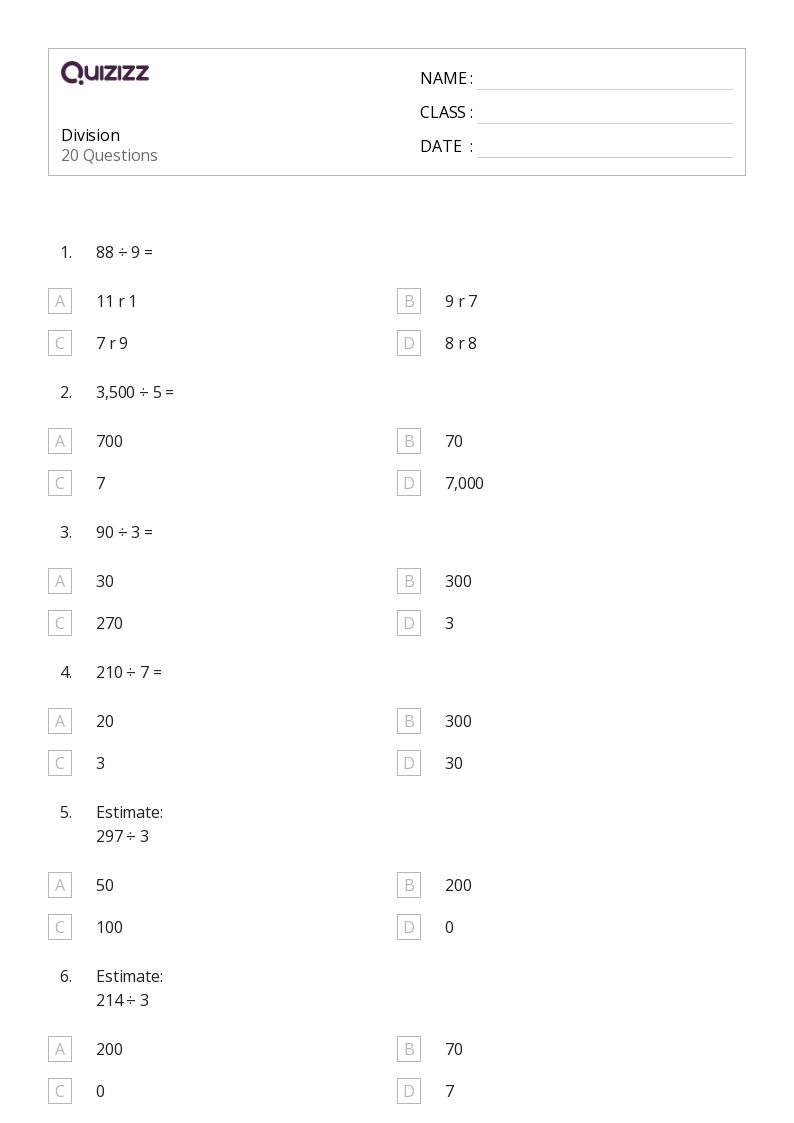Viewport: 794px width, 1123px height.
Task: Choose option A '30' for 90 ÷ 3
Action: [x=60, y=582]
